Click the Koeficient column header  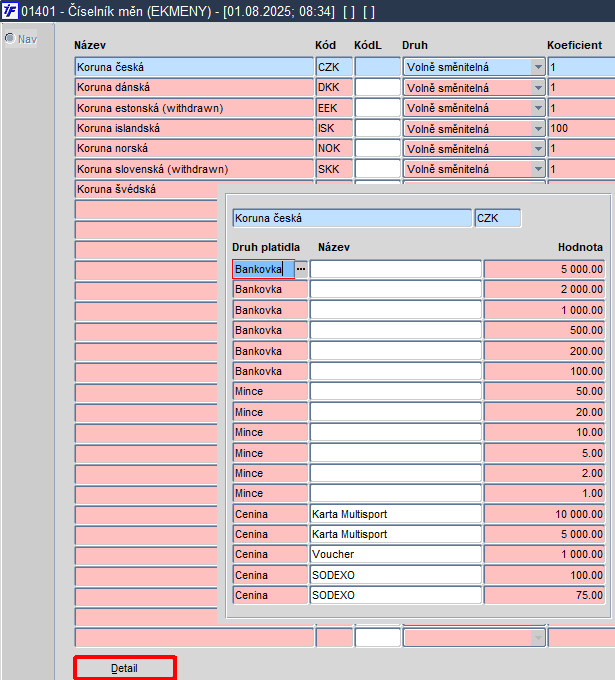click(575, 45)
